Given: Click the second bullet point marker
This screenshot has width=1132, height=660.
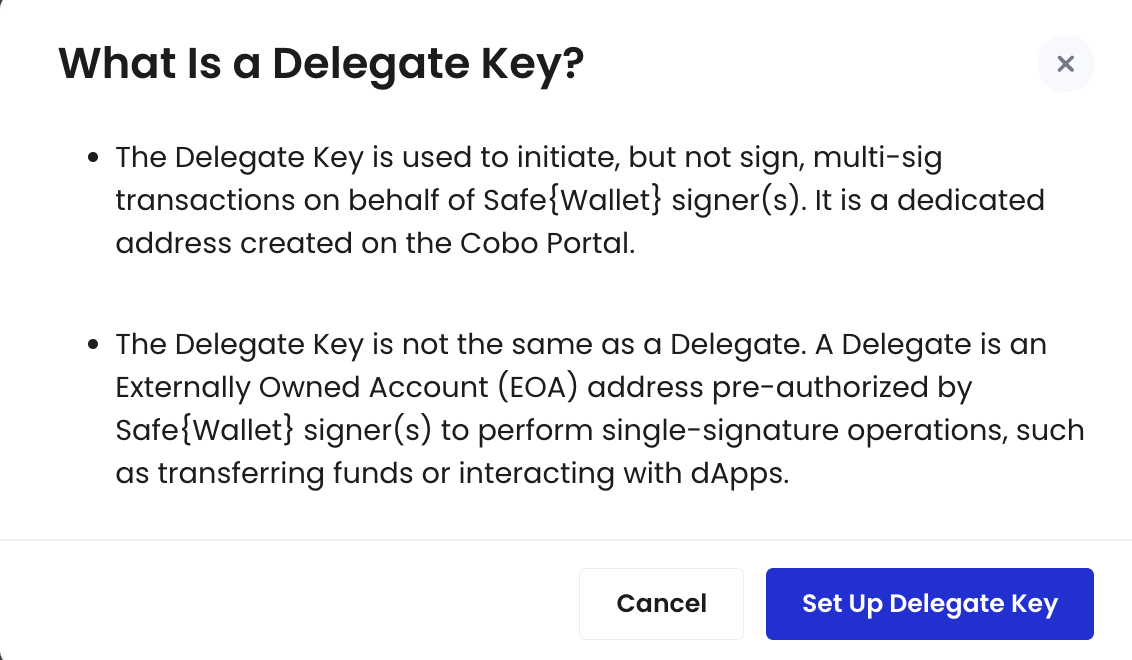Looking at the screenshot, I should click(93, 344).
